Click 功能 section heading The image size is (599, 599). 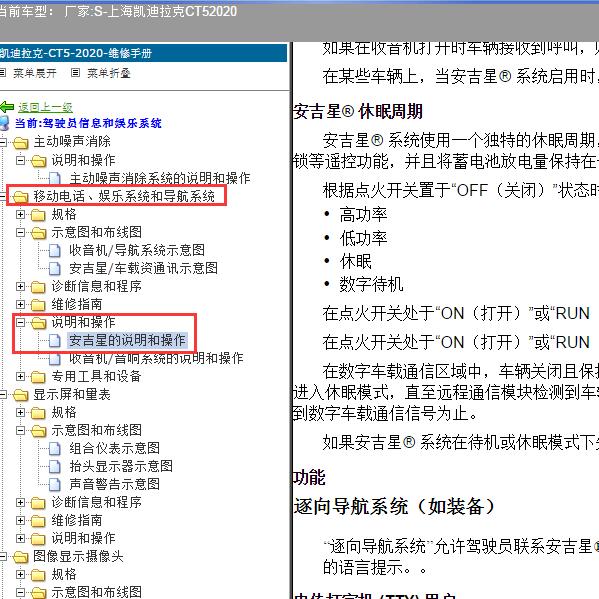point(309,478)
